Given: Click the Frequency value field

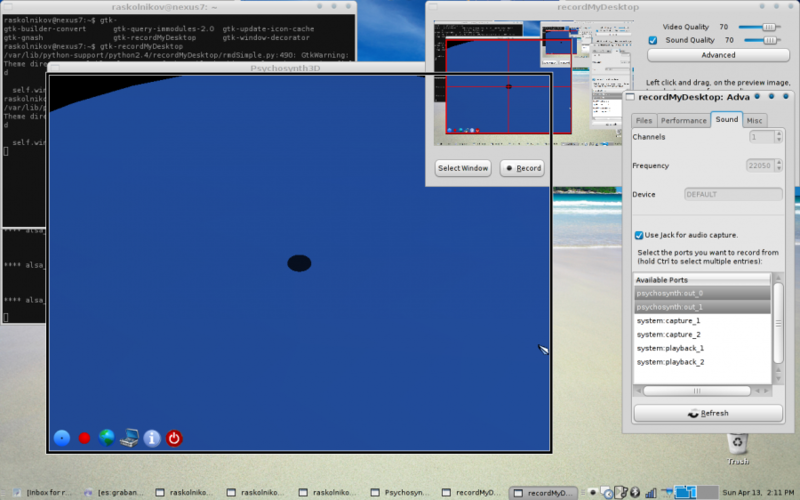Looking at the screenshot, I should [x=760, y=166].
